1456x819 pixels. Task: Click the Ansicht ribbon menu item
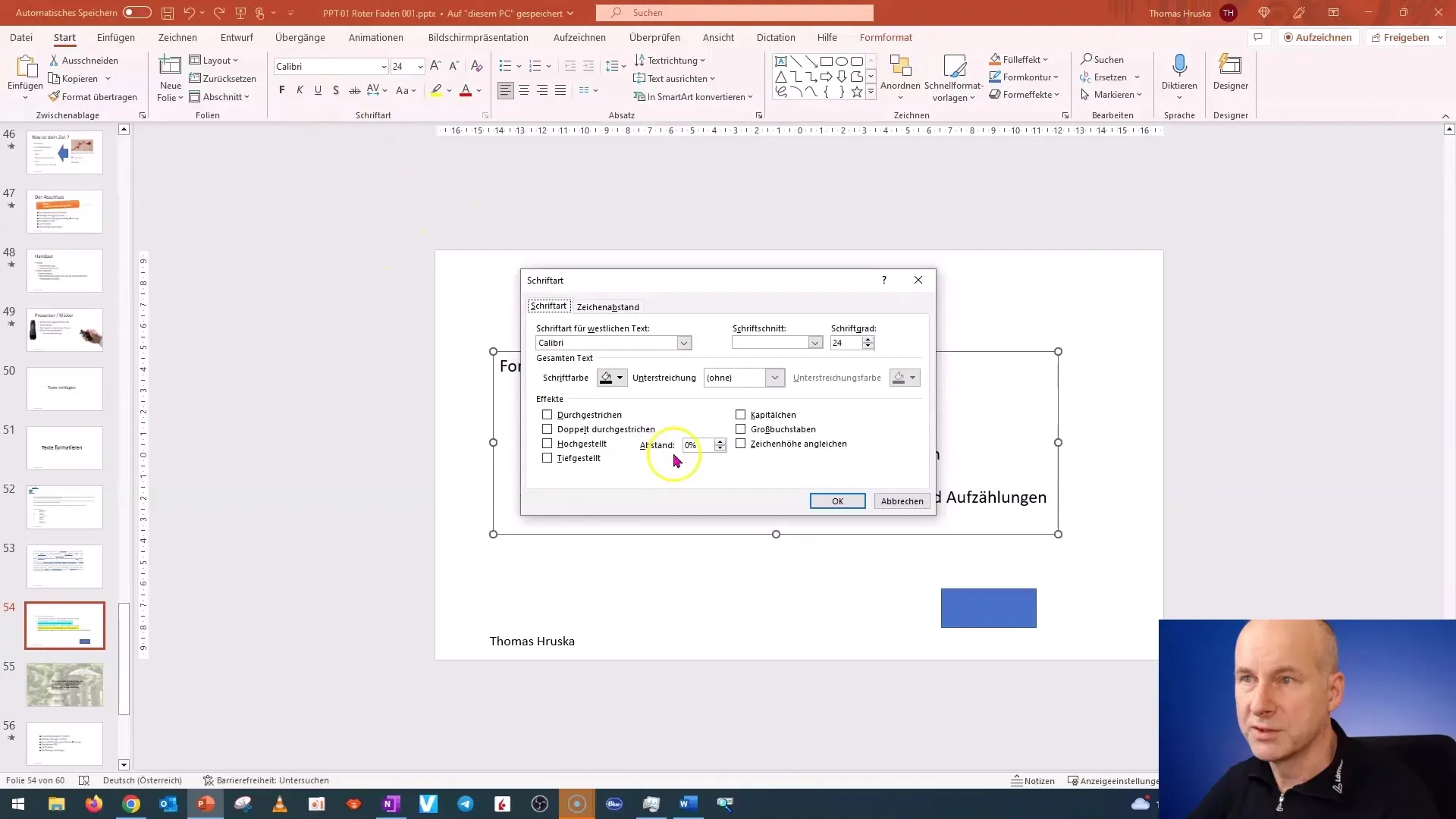(x=719, y=37)
